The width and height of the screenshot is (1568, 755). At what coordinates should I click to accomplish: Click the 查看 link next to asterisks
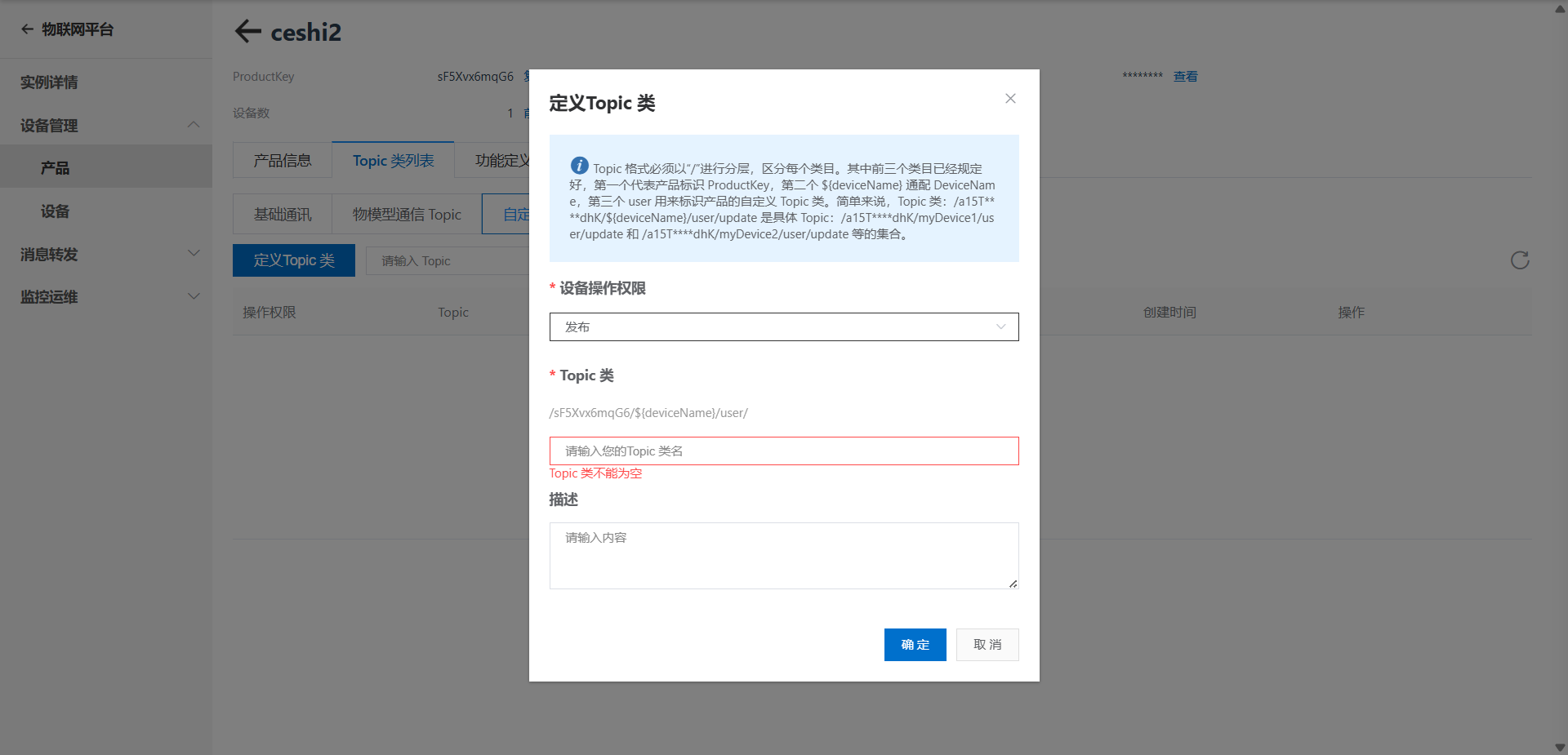[1185, 77]
